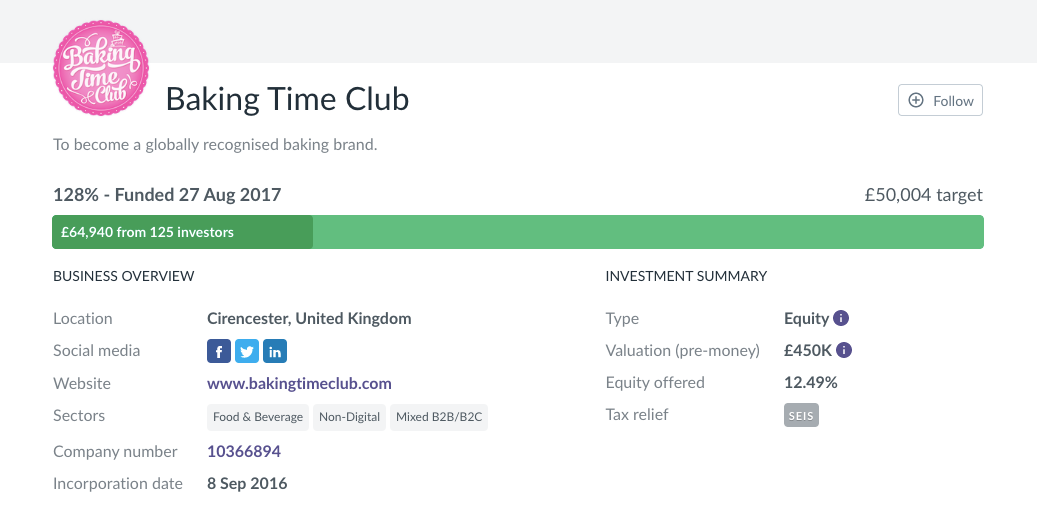Select the Mixed B2B/B2C sector tag
This screenshot has width=1037, height=516.
[x=439, y=417]
